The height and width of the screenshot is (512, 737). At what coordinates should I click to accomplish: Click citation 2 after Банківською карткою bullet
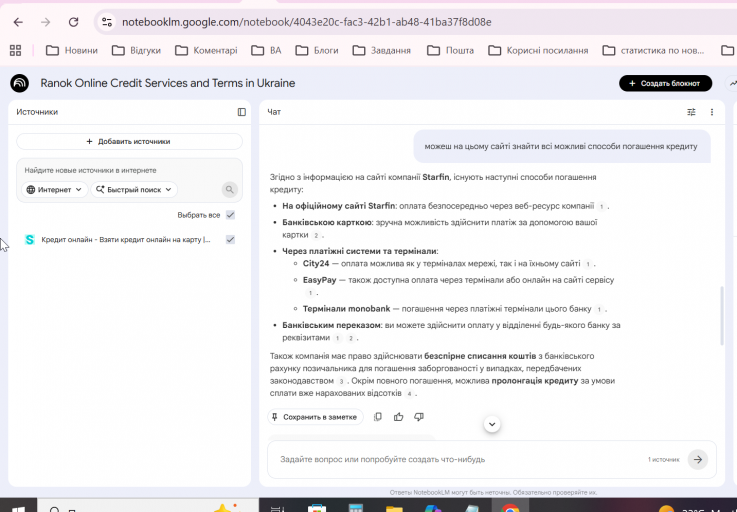tap(316, 235)
